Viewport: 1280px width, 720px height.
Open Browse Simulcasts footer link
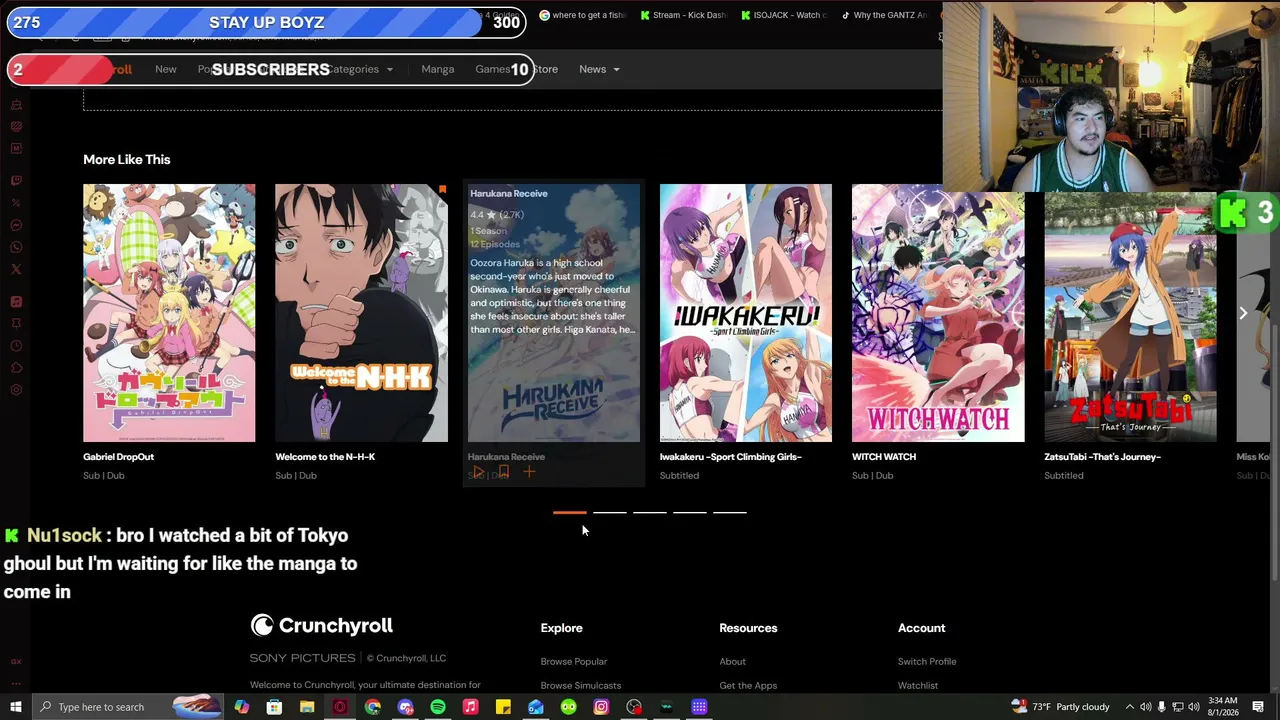(581, 686)
